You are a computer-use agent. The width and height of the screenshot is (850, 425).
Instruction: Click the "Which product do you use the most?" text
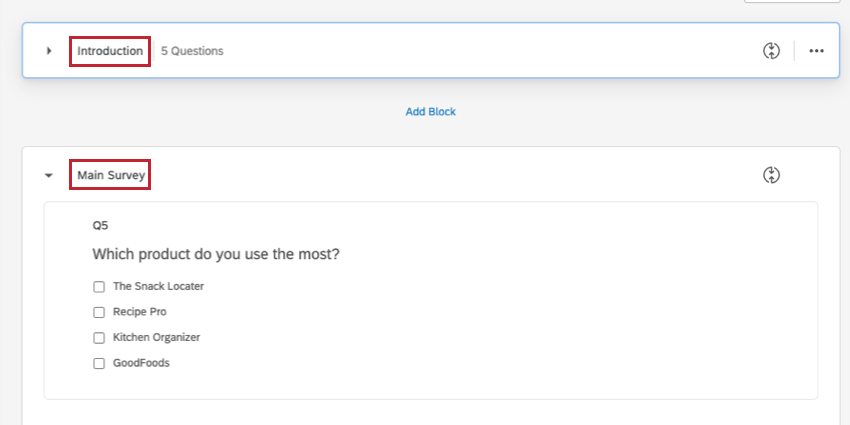coord(216,254)
